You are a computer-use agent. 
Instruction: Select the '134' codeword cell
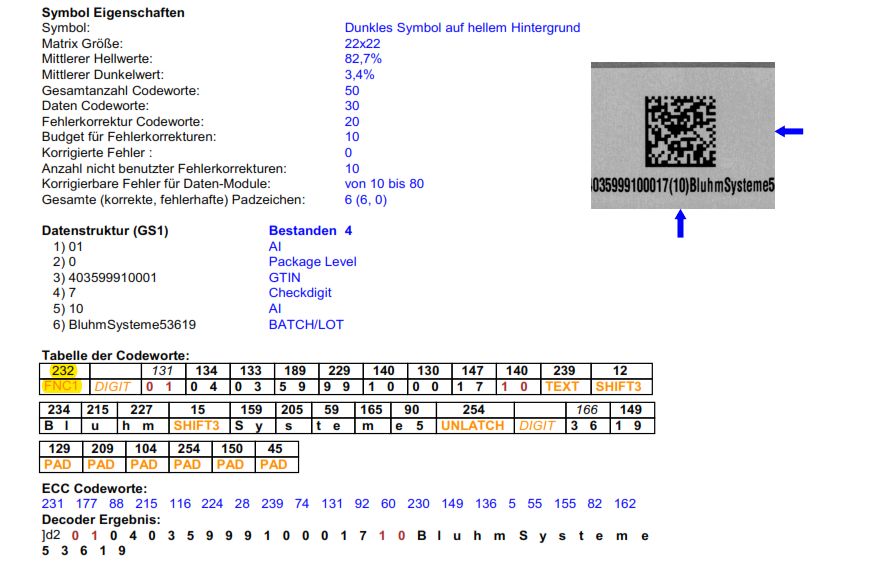[207, 371]
